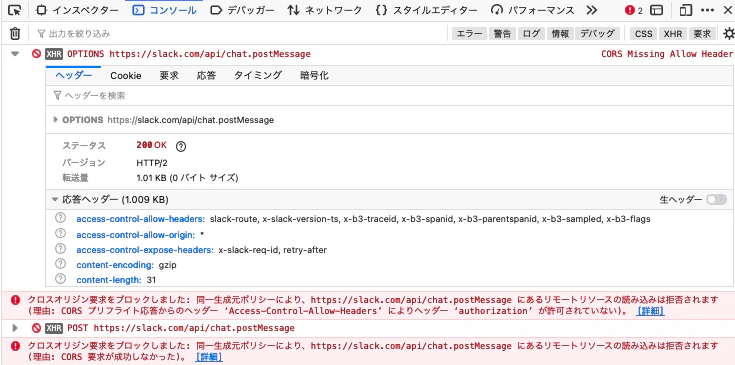Click XHR badge on POST request

coord(54,328)
